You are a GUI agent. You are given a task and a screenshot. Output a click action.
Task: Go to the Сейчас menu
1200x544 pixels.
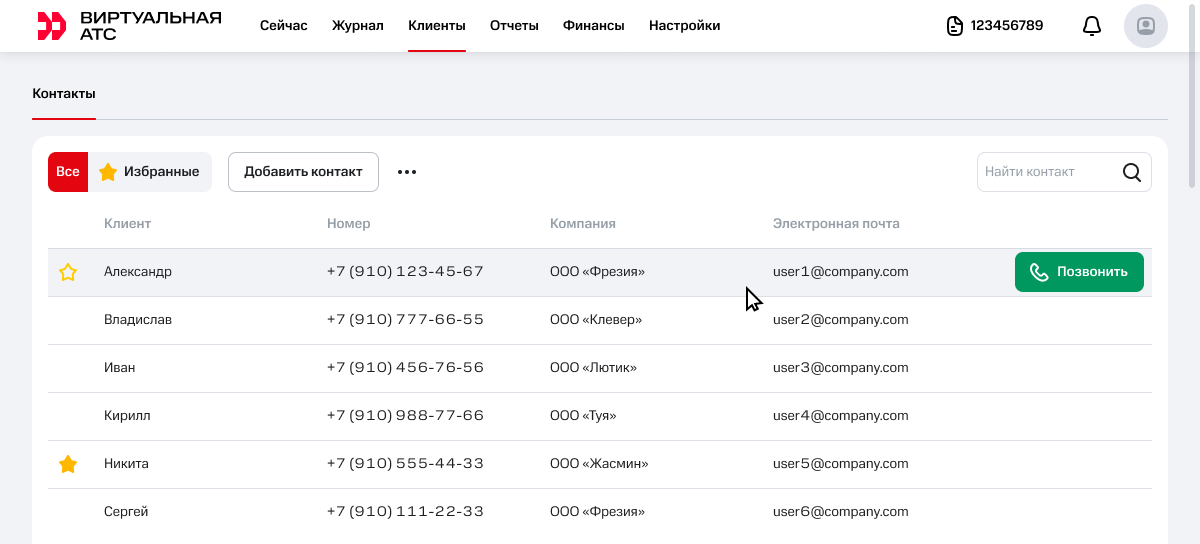coord(283,26)
